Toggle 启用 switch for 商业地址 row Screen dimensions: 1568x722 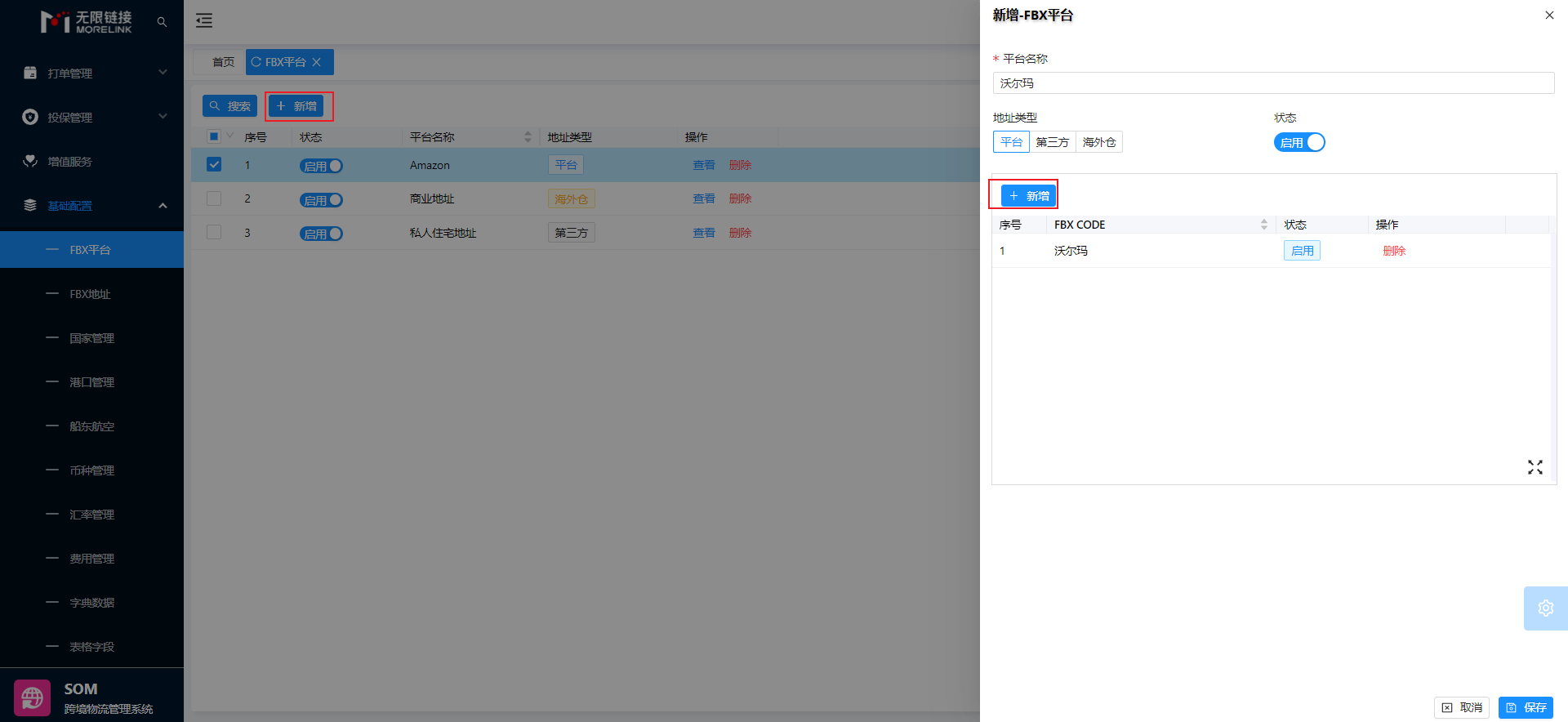tap(321, 200)
